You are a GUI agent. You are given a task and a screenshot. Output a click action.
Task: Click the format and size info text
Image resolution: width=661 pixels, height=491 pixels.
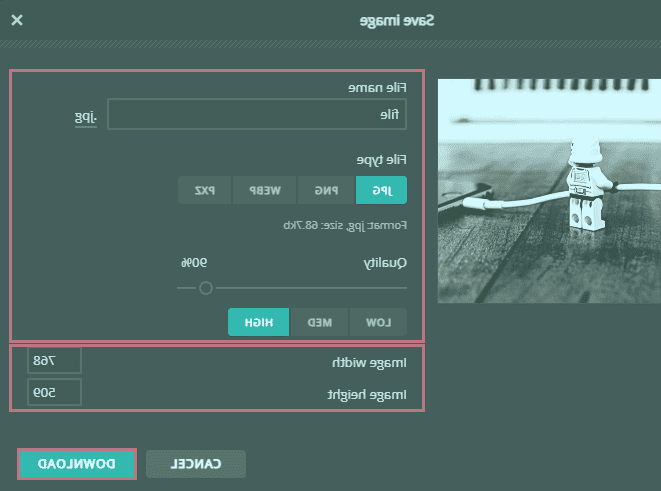point(343,225)
